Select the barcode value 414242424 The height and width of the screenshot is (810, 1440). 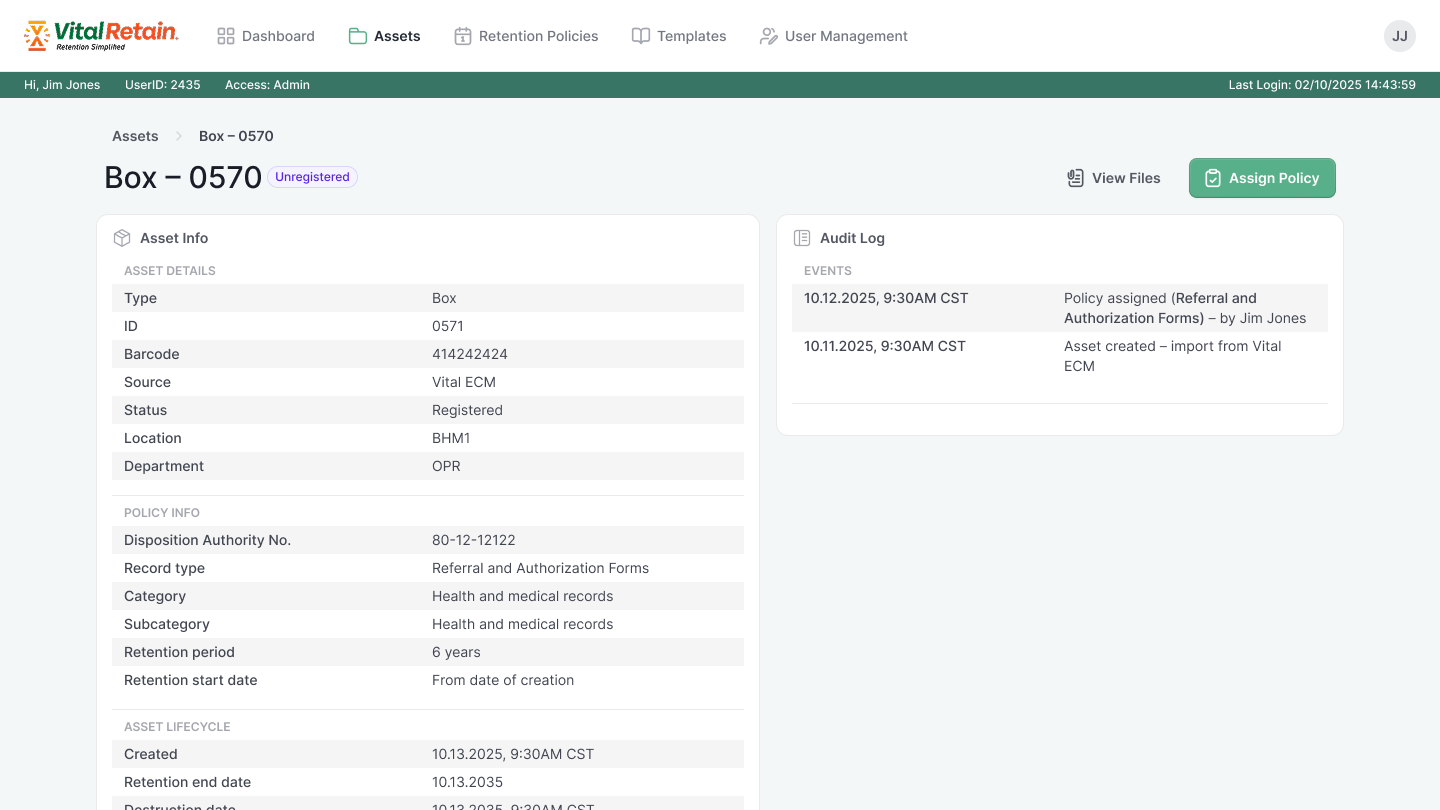pyautogui.click(x=469, y=354)
